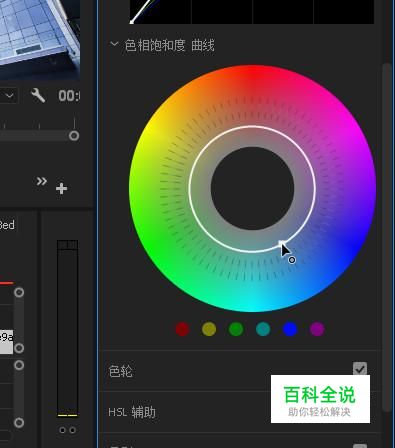Viewport: 395px width, 448px height.
Task: Click the audio meter bar
Action: pos(68,328)
